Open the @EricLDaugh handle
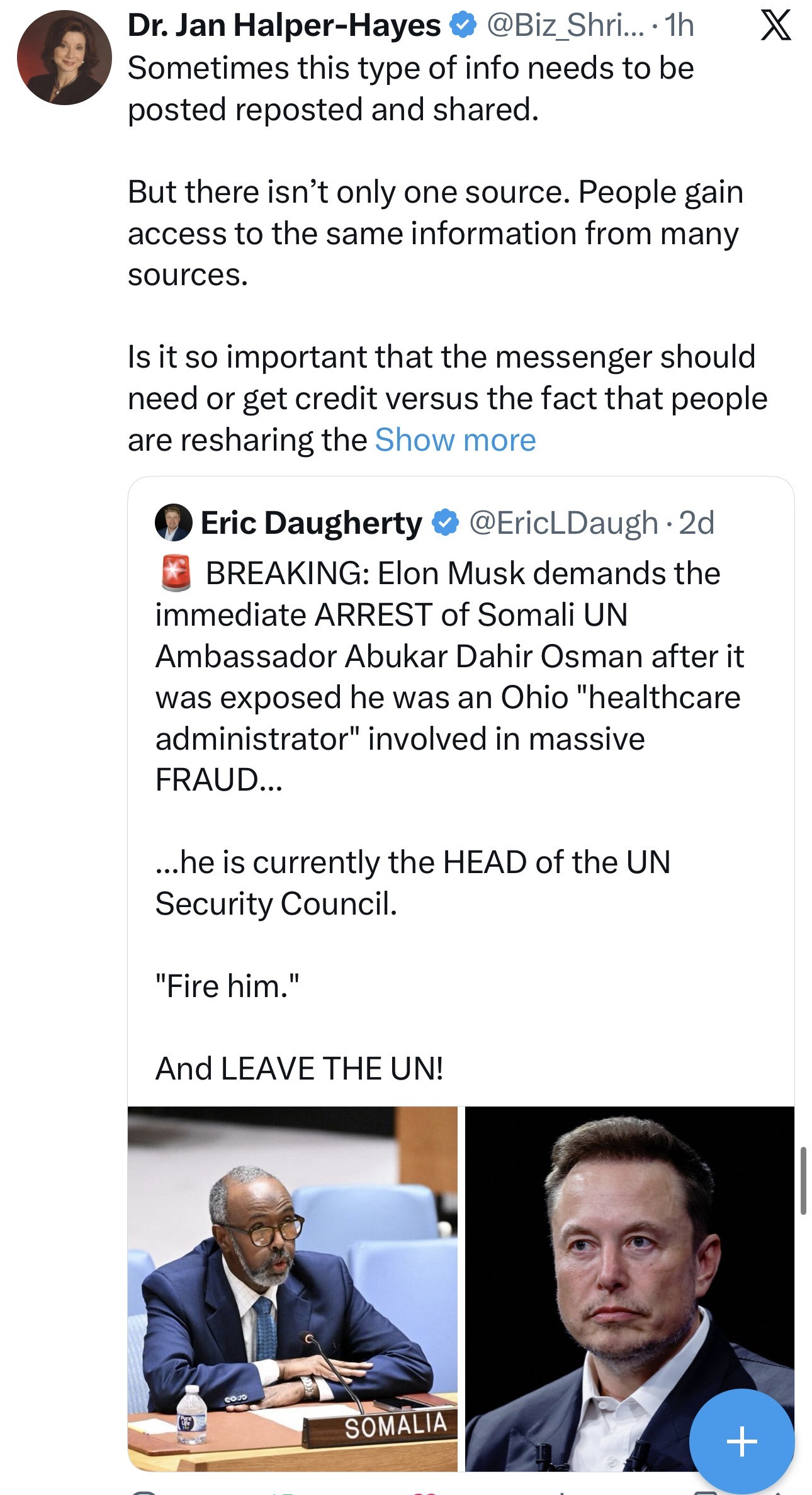 [563, 523]
